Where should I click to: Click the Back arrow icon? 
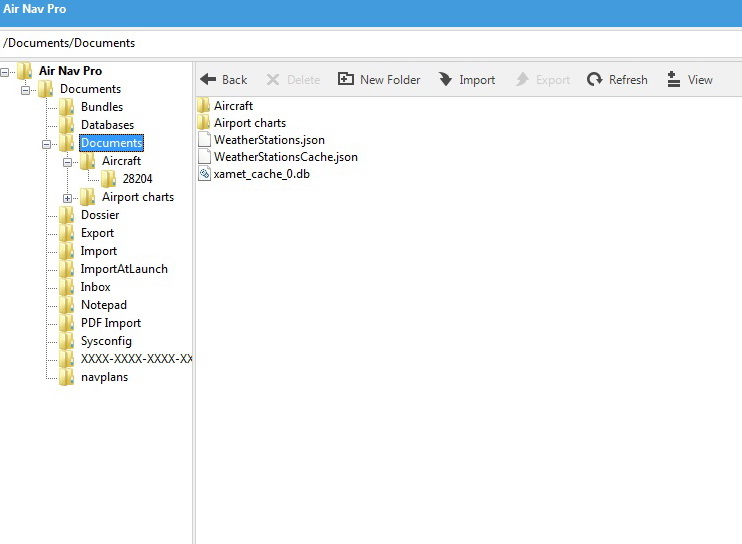point(208,80)
